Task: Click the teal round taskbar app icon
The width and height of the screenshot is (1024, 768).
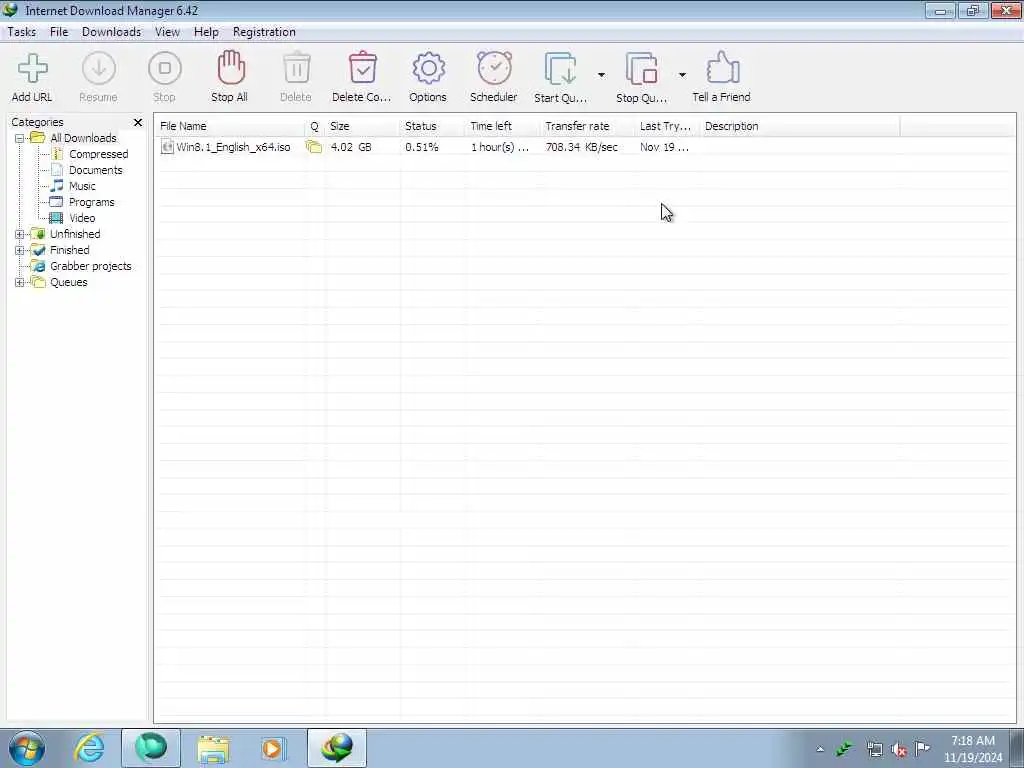Action: (x=151, y=748)
